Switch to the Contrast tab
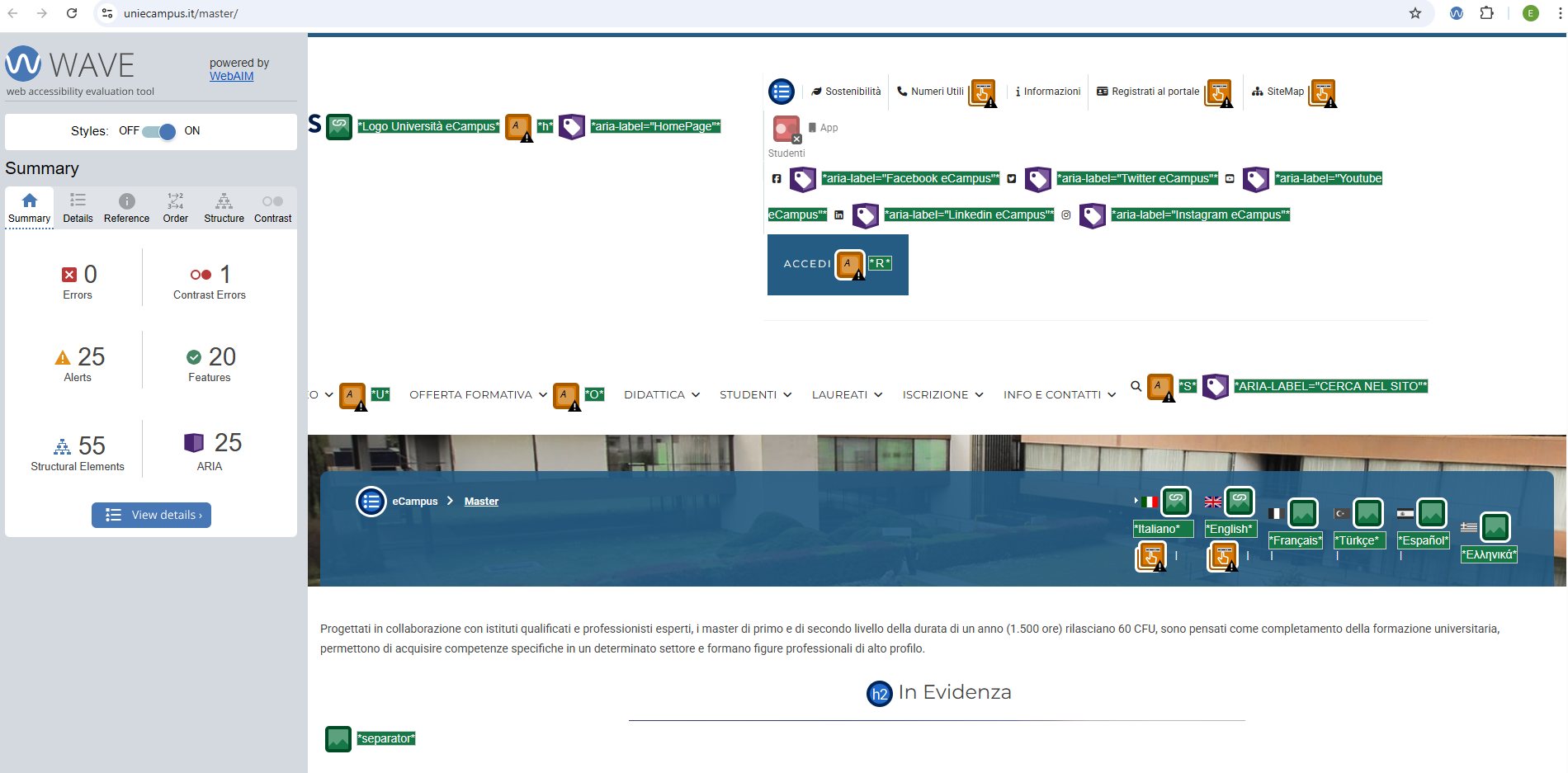The image size is (1568, 773). click(x=272, y=208)
